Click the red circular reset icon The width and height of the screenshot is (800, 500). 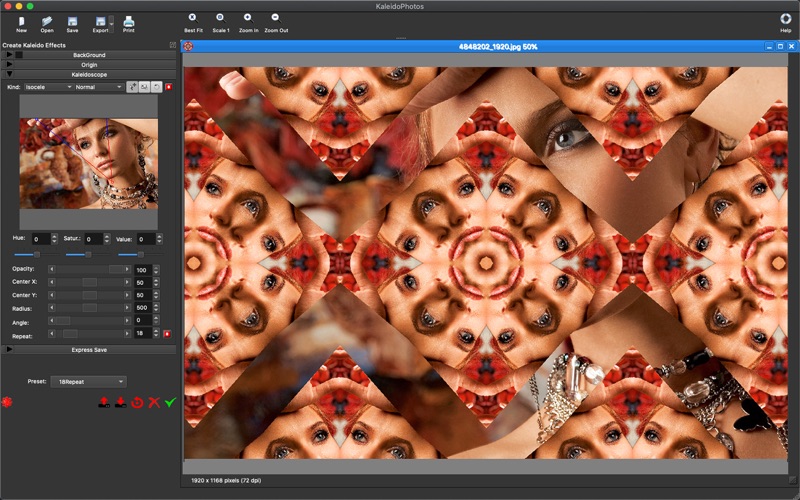point(137,403)
